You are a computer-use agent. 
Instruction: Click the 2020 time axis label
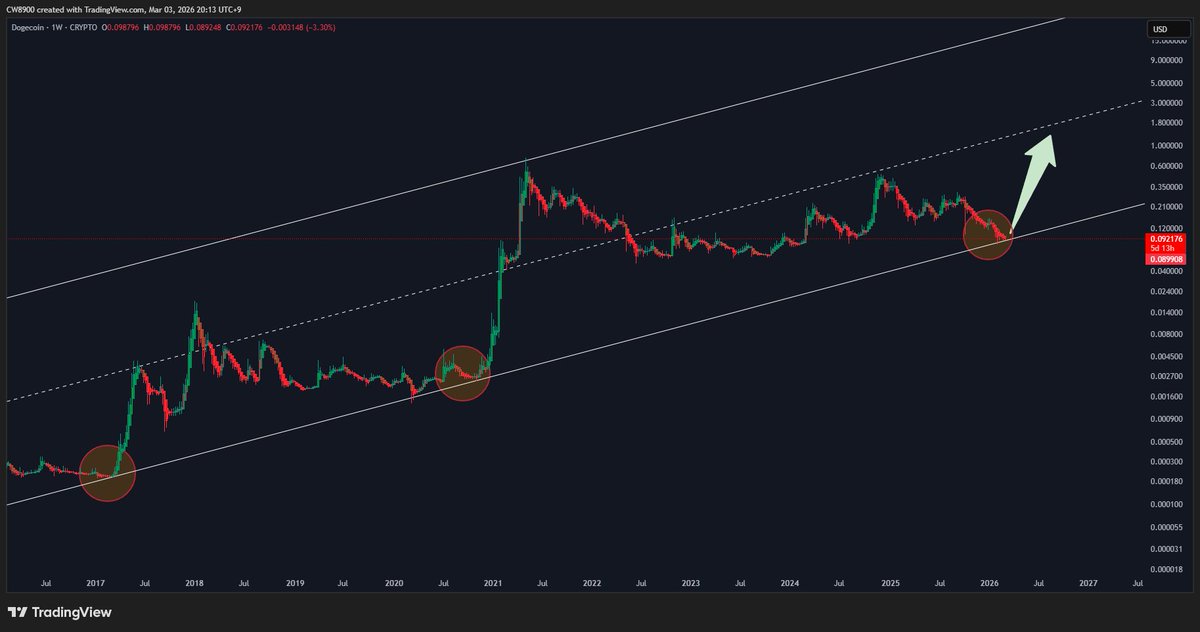(393, 582)
